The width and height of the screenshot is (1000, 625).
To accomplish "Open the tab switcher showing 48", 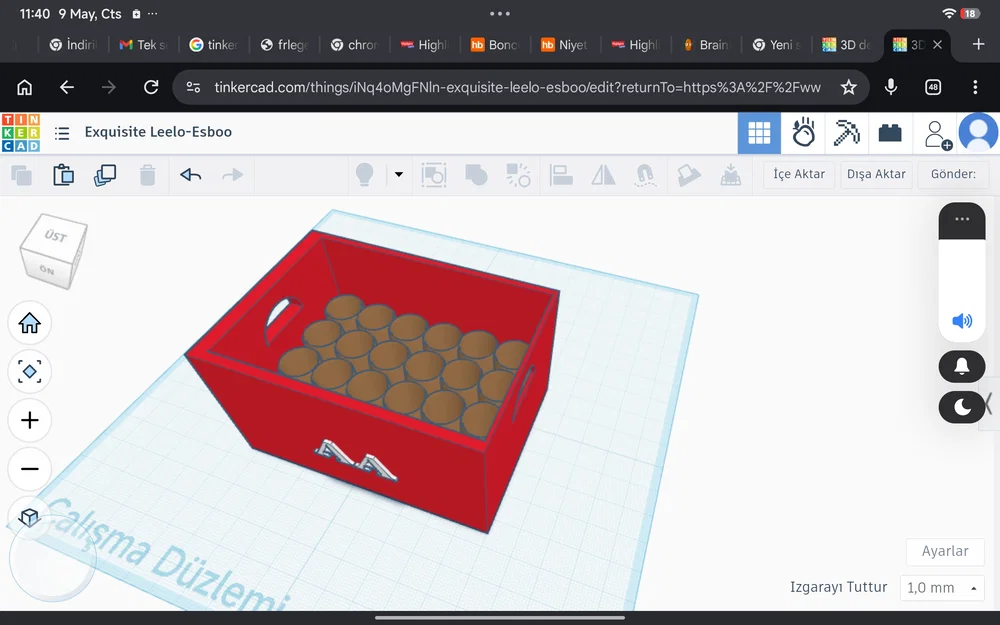I will tap(933, 87).
